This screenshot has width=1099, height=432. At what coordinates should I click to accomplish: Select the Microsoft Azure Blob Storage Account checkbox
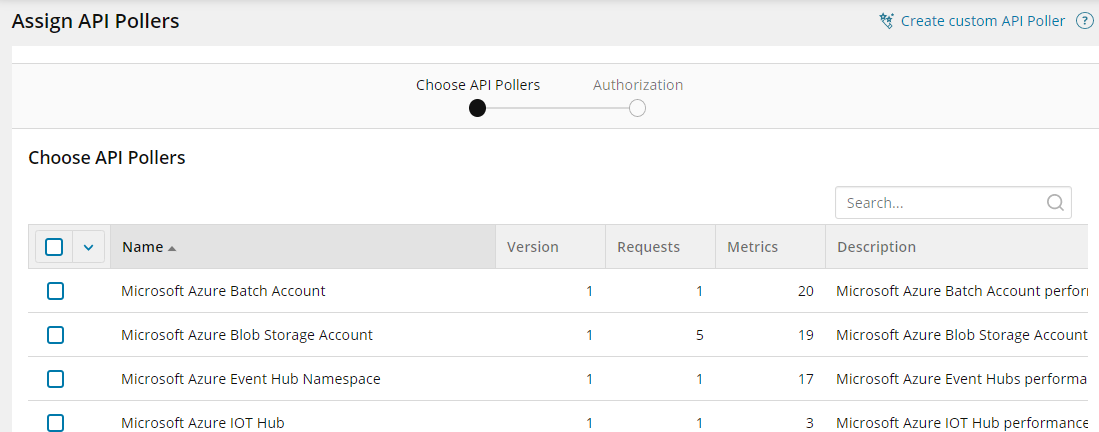click(55, 335)
